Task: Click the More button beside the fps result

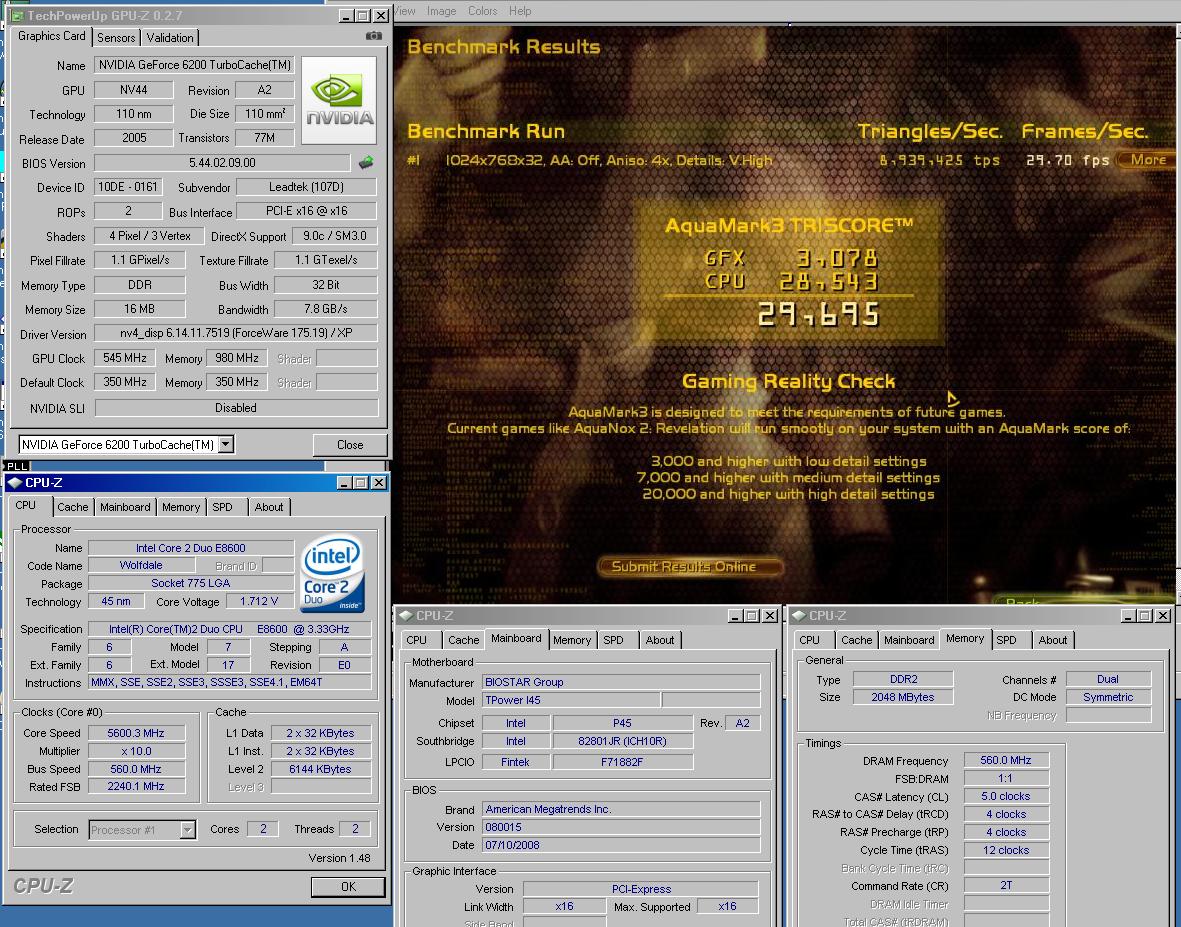Action: click(x=1147, y=160)
